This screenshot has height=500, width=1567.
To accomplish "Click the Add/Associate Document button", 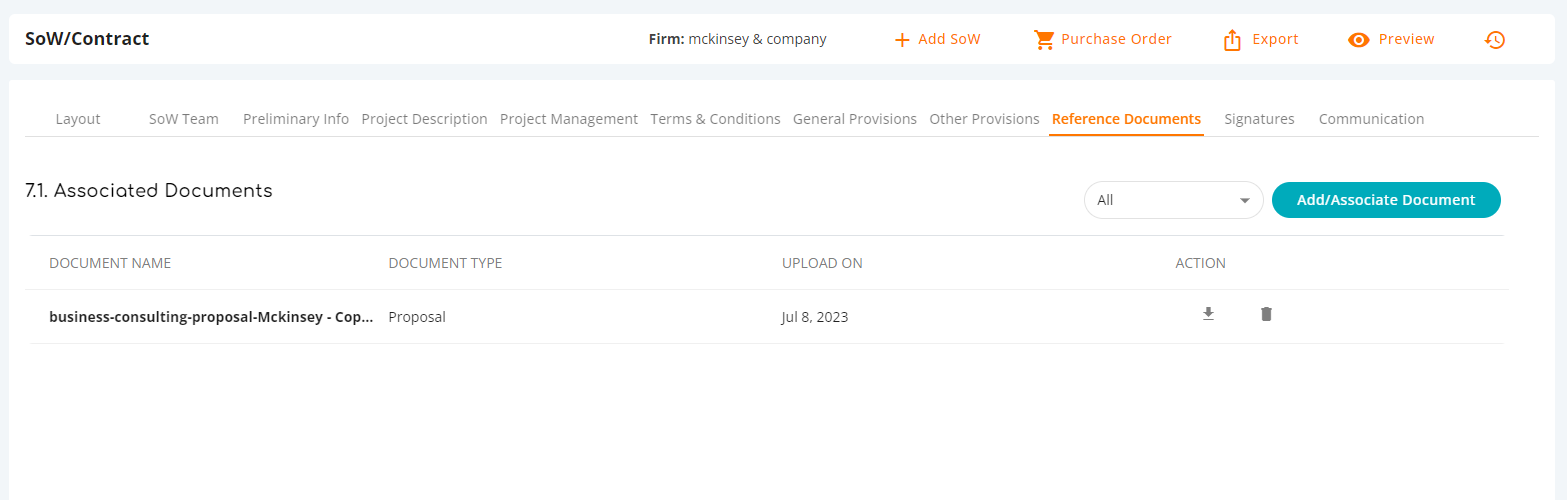I will coord(1386,200).
